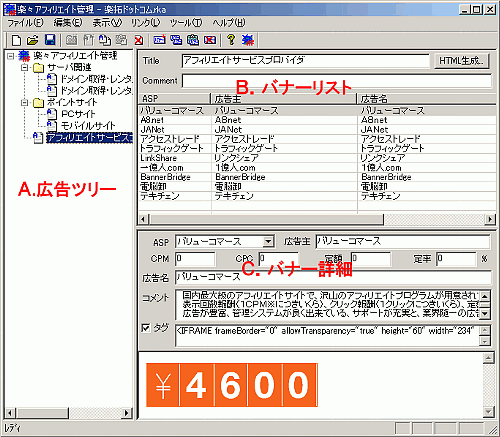Click the Copy documents toolbar icon
500x437 pixels.
[105, 40]
